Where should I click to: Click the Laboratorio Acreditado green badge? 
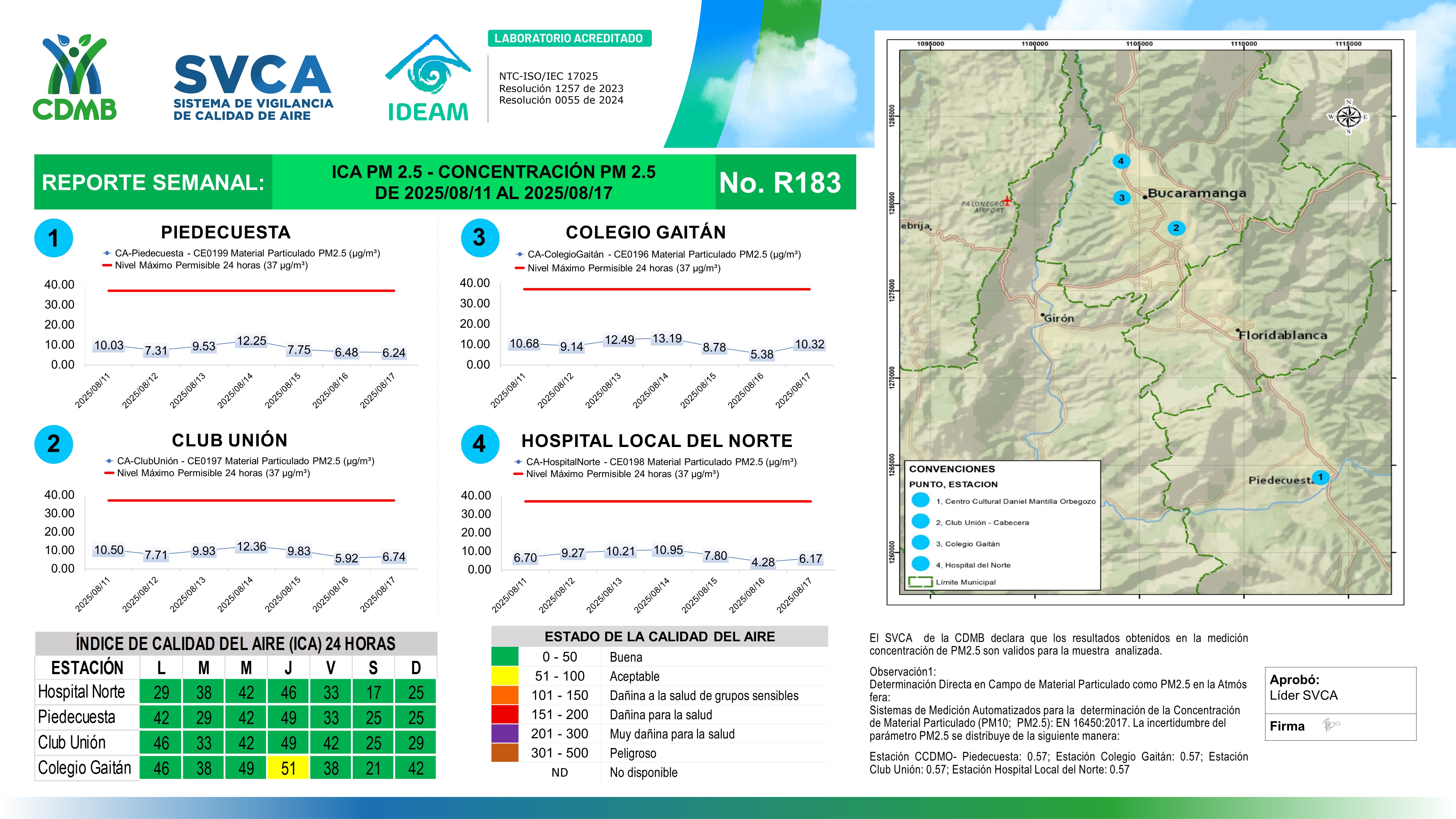click(569, 39)
